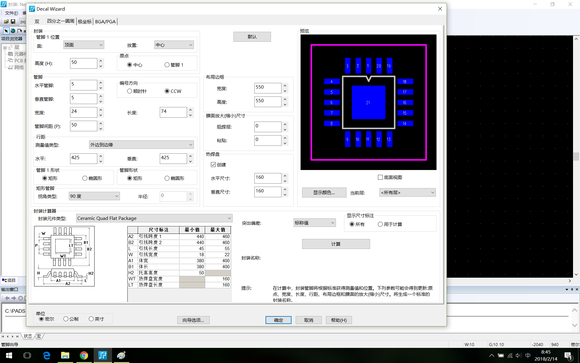Click the Calculate (计算) button
The image size is (580, 363).
point(336,244)
